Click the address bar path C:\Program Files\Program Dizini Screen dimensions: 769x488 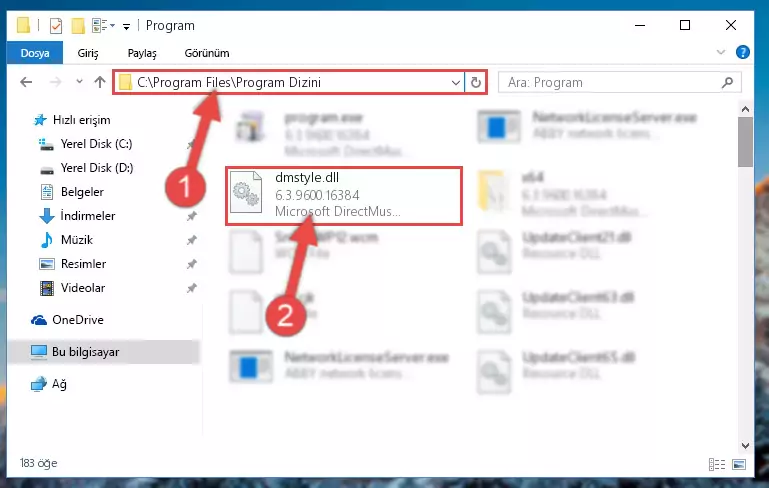tap(229, 82)
